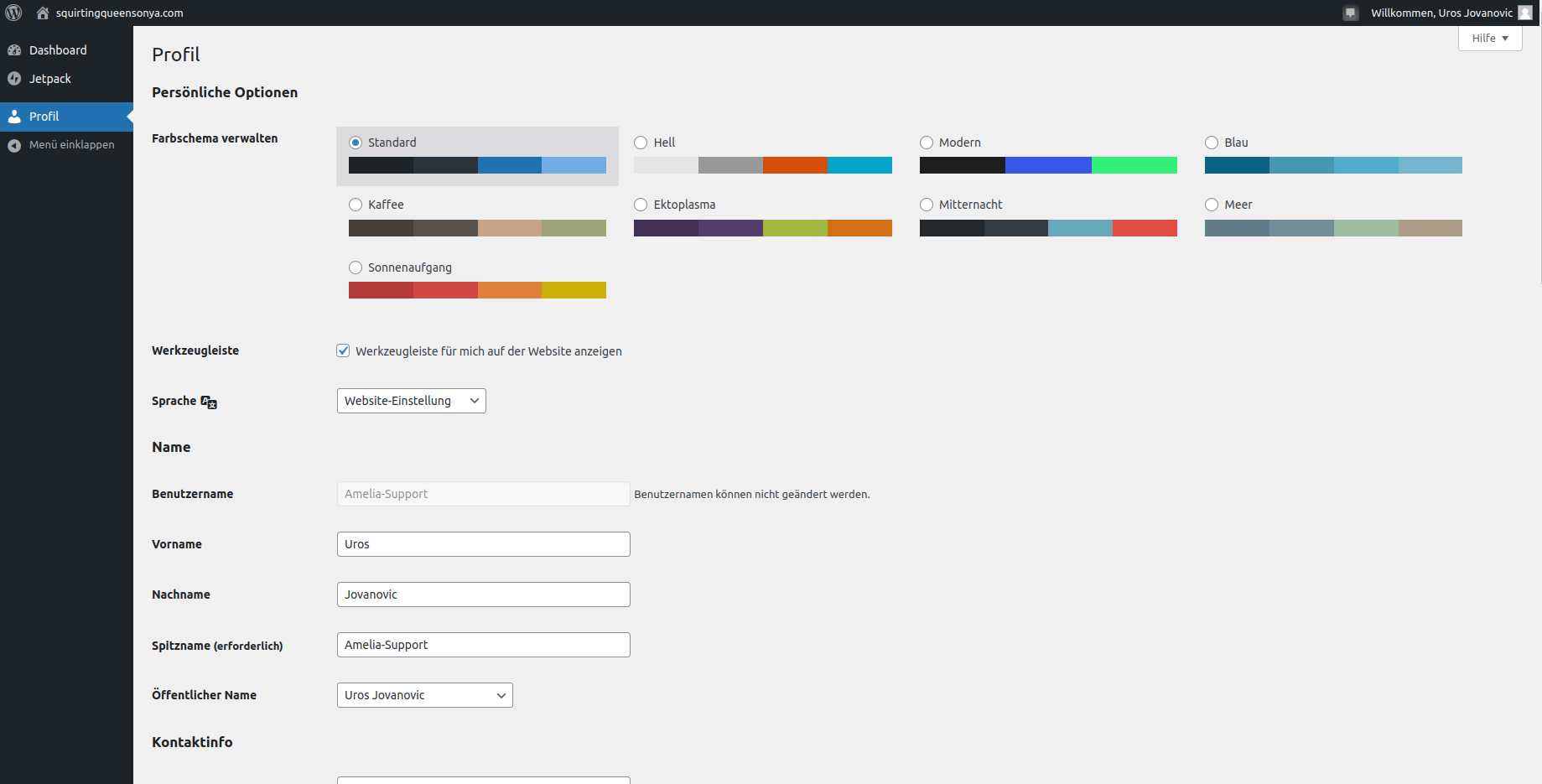The height and width of the screenshot is (784, 1542).
Task: Click the Dashboard gauge icon
Action: (x=14, y=50)
